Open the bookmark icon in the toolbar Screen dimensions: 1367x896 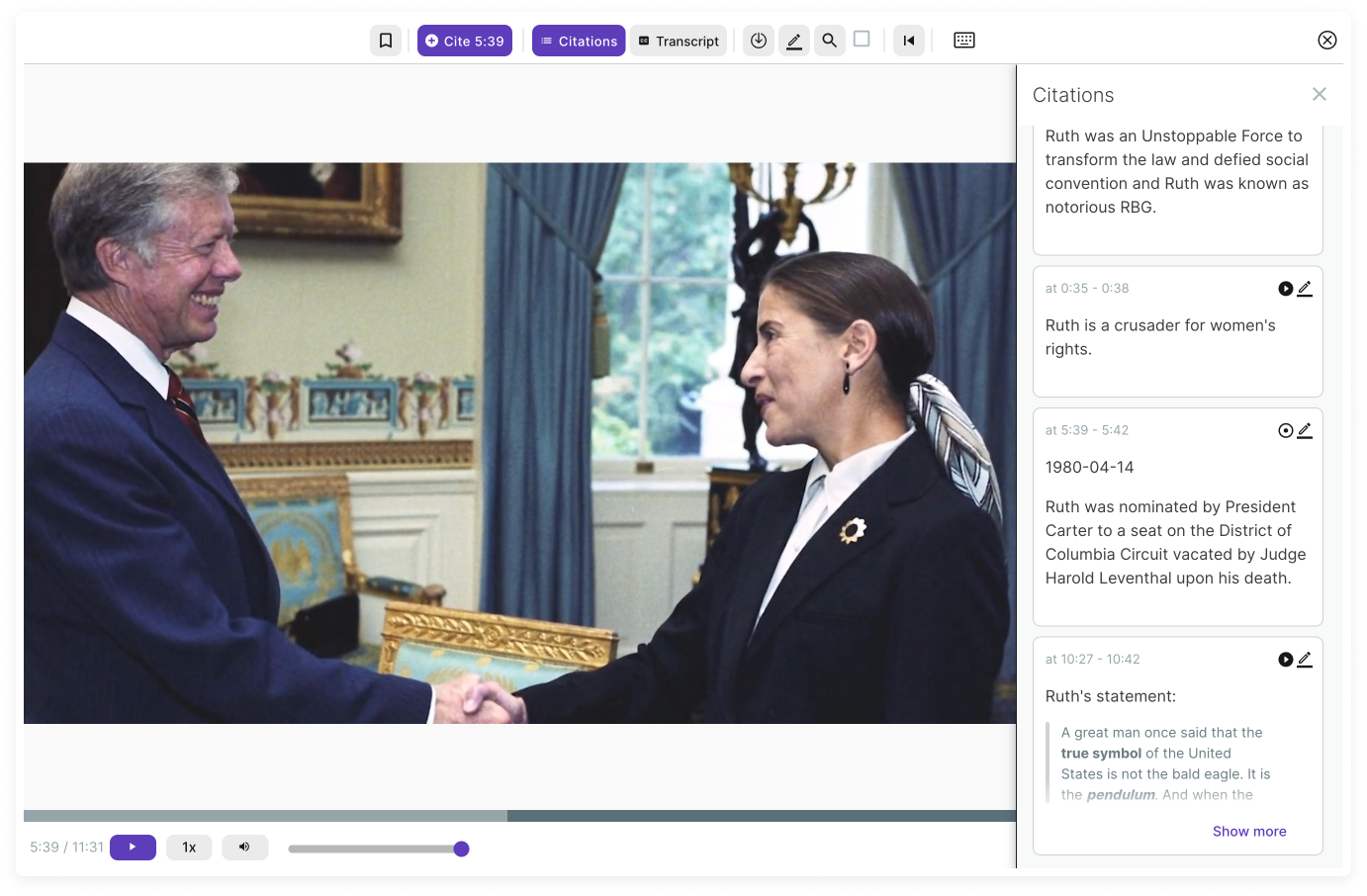click(x=386, y=41)
